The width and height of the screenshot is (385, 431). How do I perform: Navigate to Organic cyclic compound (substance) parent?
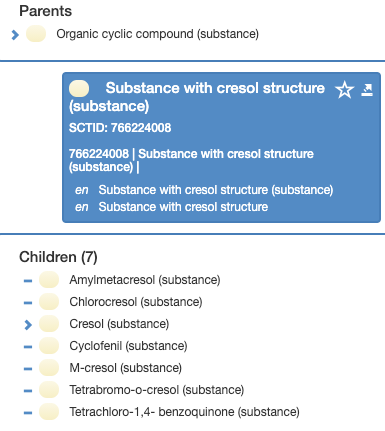click(x=157, y=34)
